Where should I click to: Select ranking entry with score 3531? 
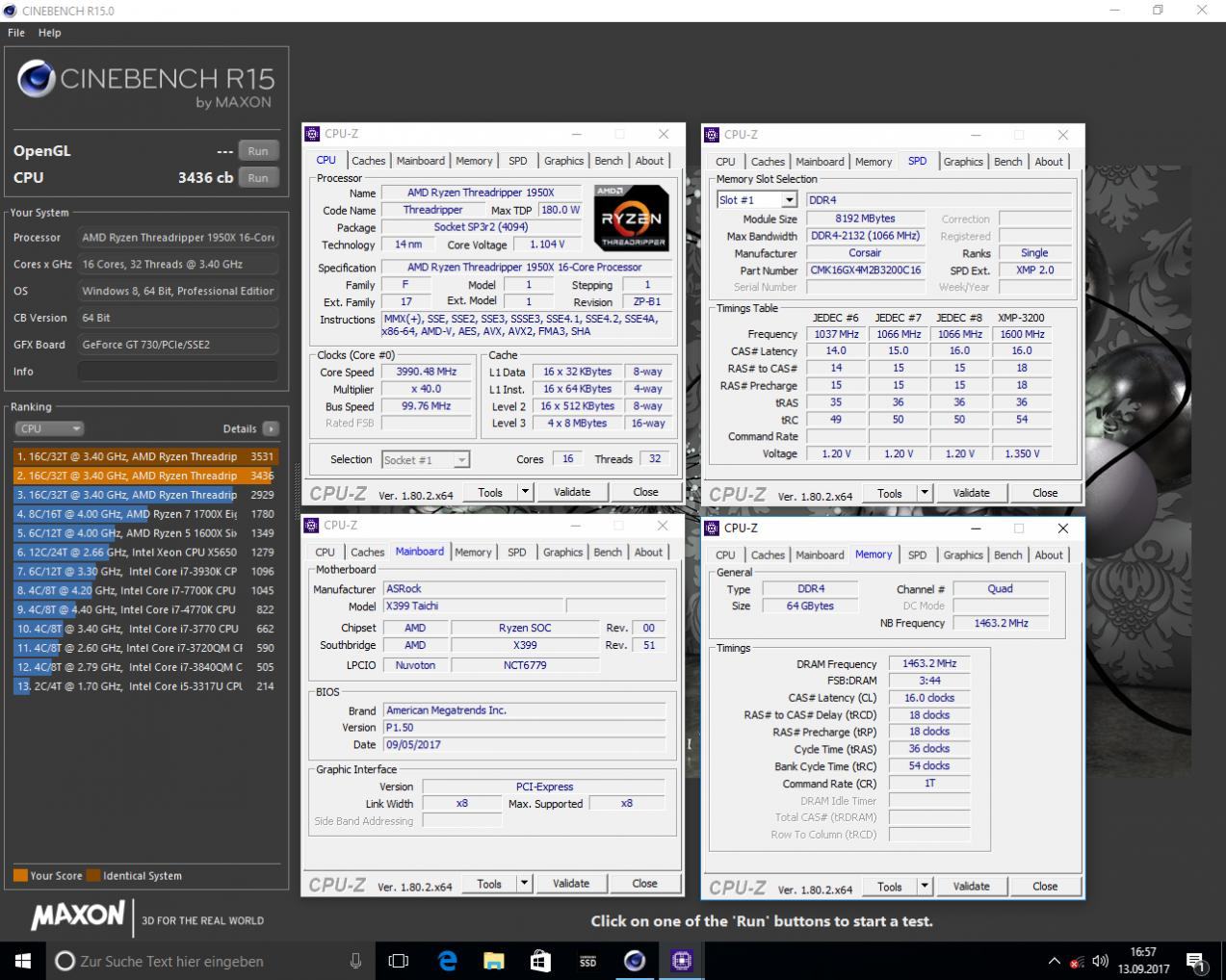point(145,456)
